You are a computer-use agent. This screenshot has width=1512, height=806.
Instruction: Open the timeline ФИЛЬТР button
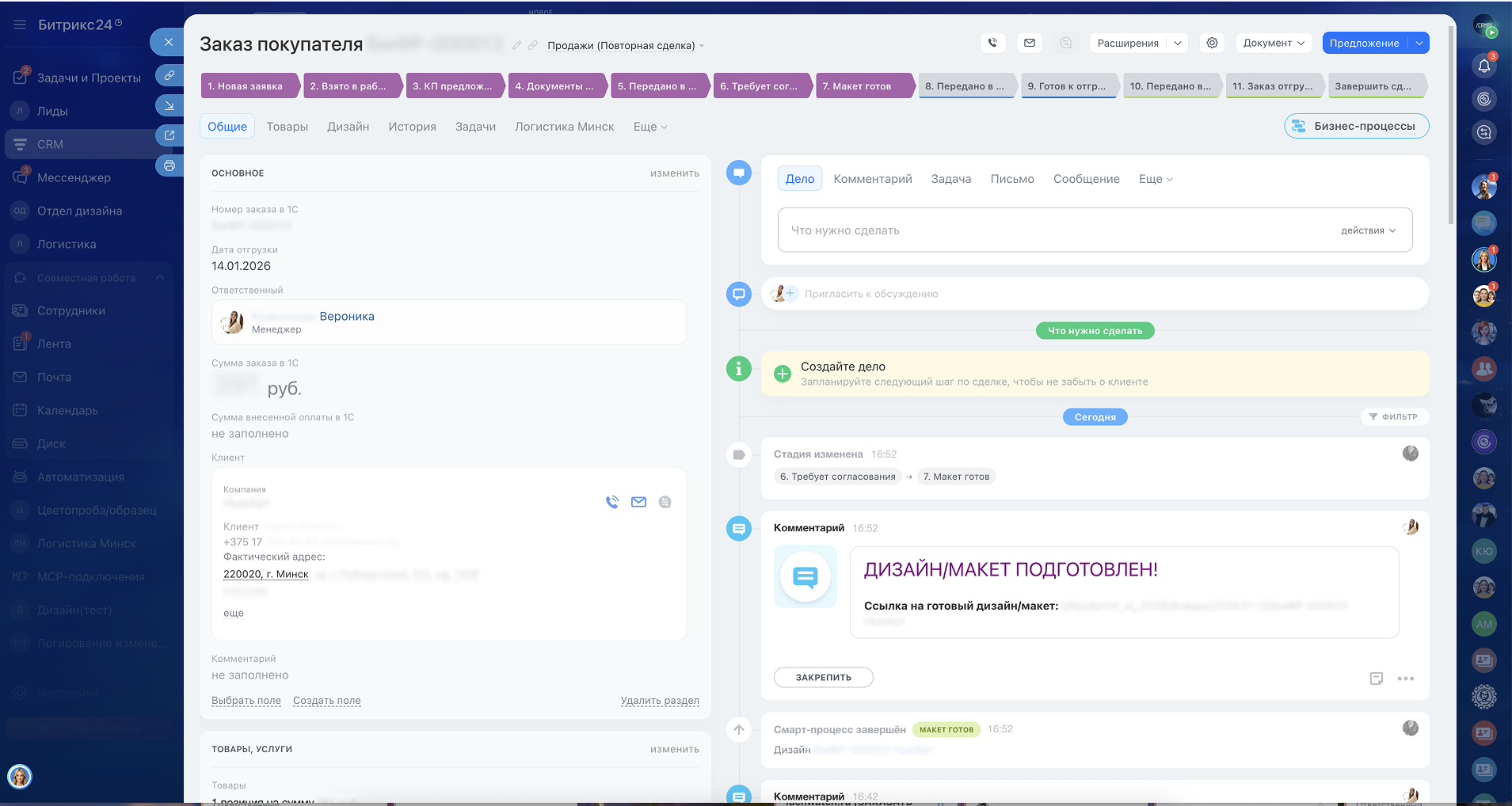click(1394, 416)
